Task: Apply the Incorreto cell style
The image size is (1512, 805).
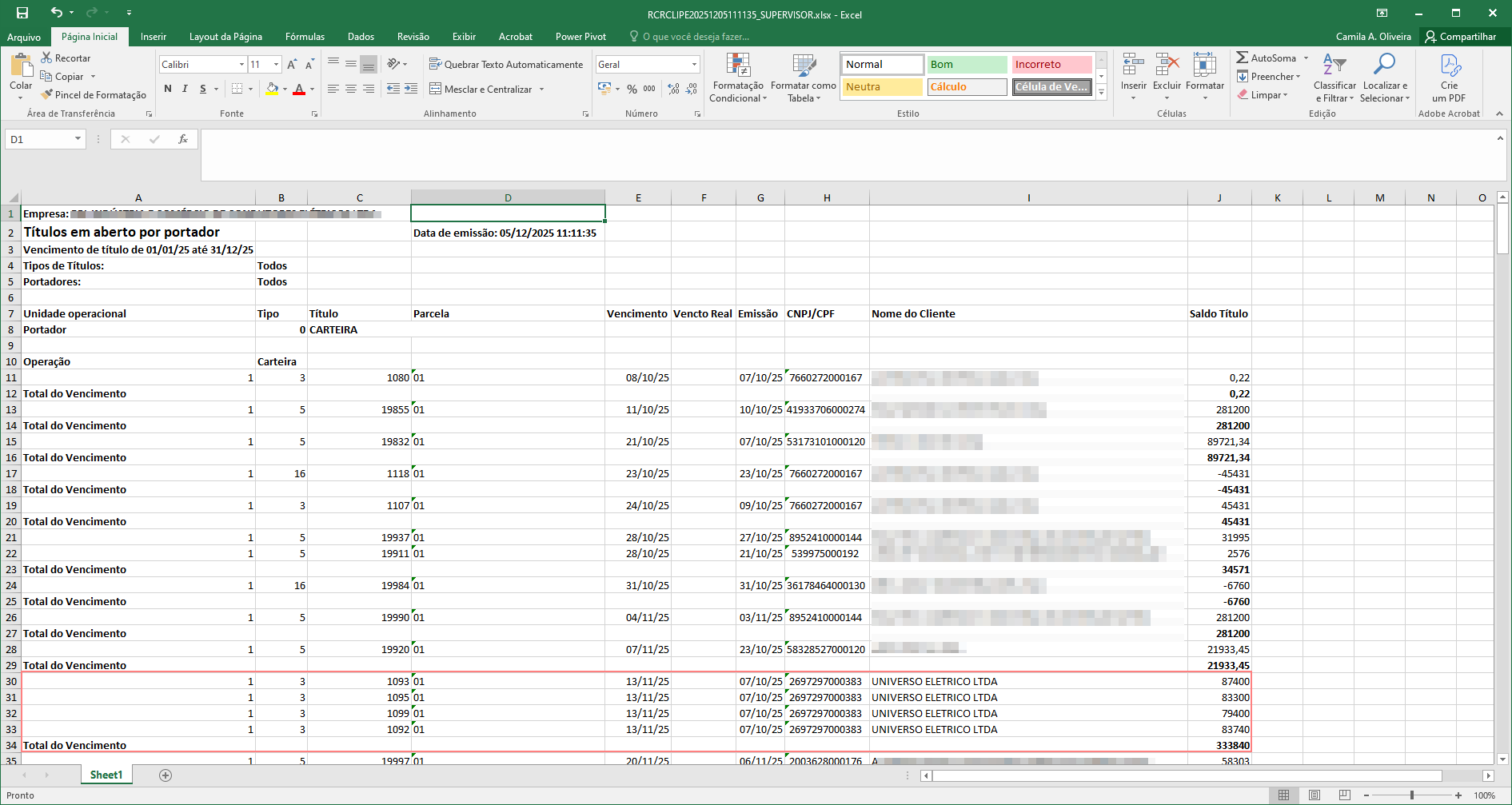Action: coord(1051,64)
